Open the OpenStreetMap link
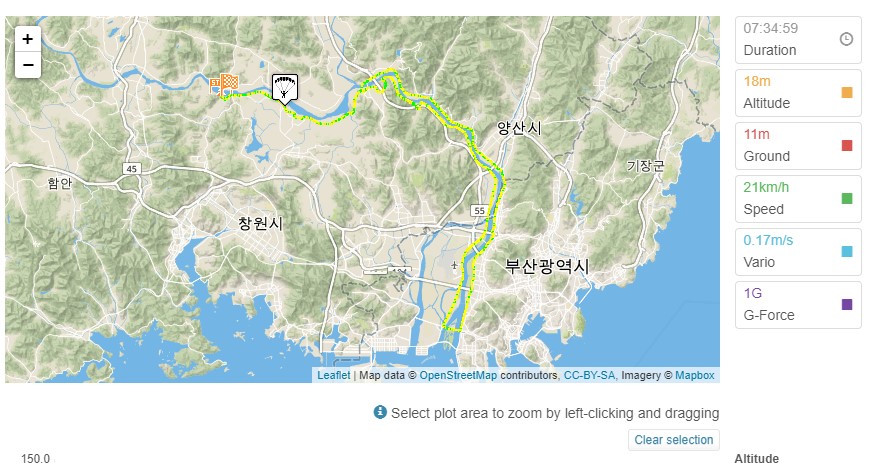Viewport: 870px width, 463px height. coord(458,375)
